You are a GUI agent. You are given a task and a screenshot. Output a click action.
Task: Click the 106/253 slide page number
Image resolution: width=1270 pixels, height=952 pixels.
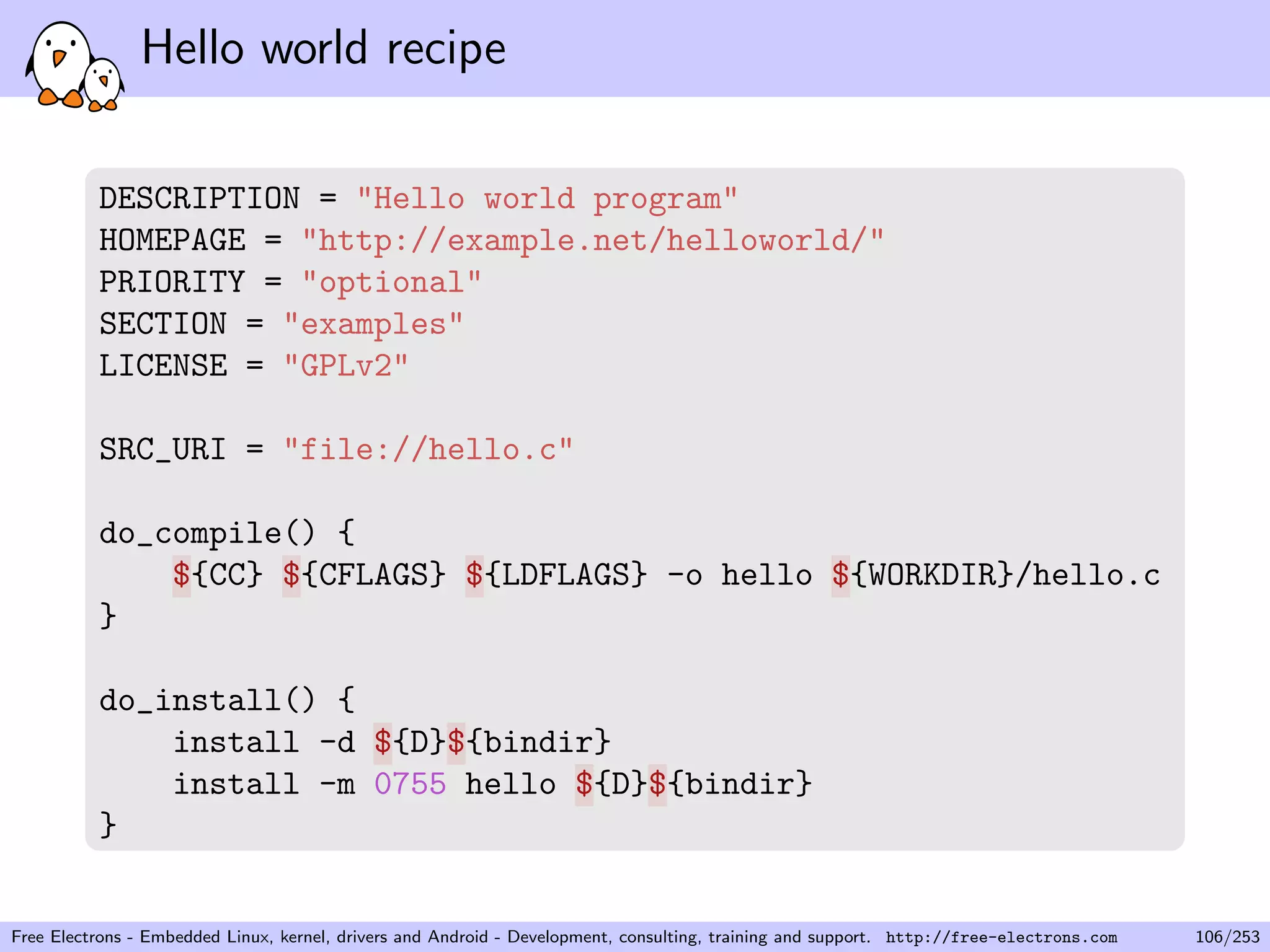tap(1227, 937)
